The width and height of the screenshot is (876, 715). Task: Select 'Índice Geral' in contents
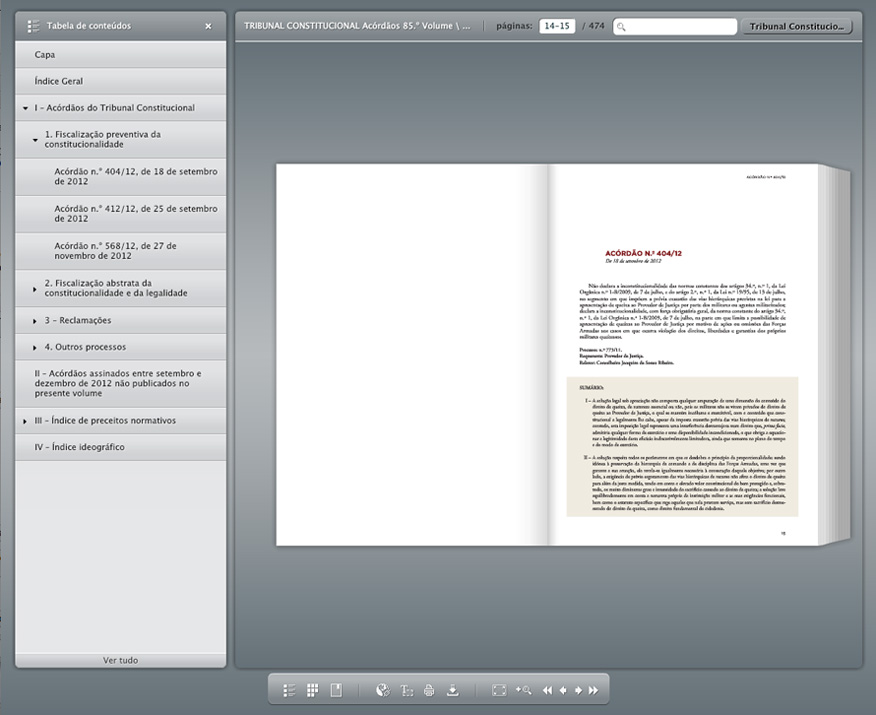click(59, 81)
